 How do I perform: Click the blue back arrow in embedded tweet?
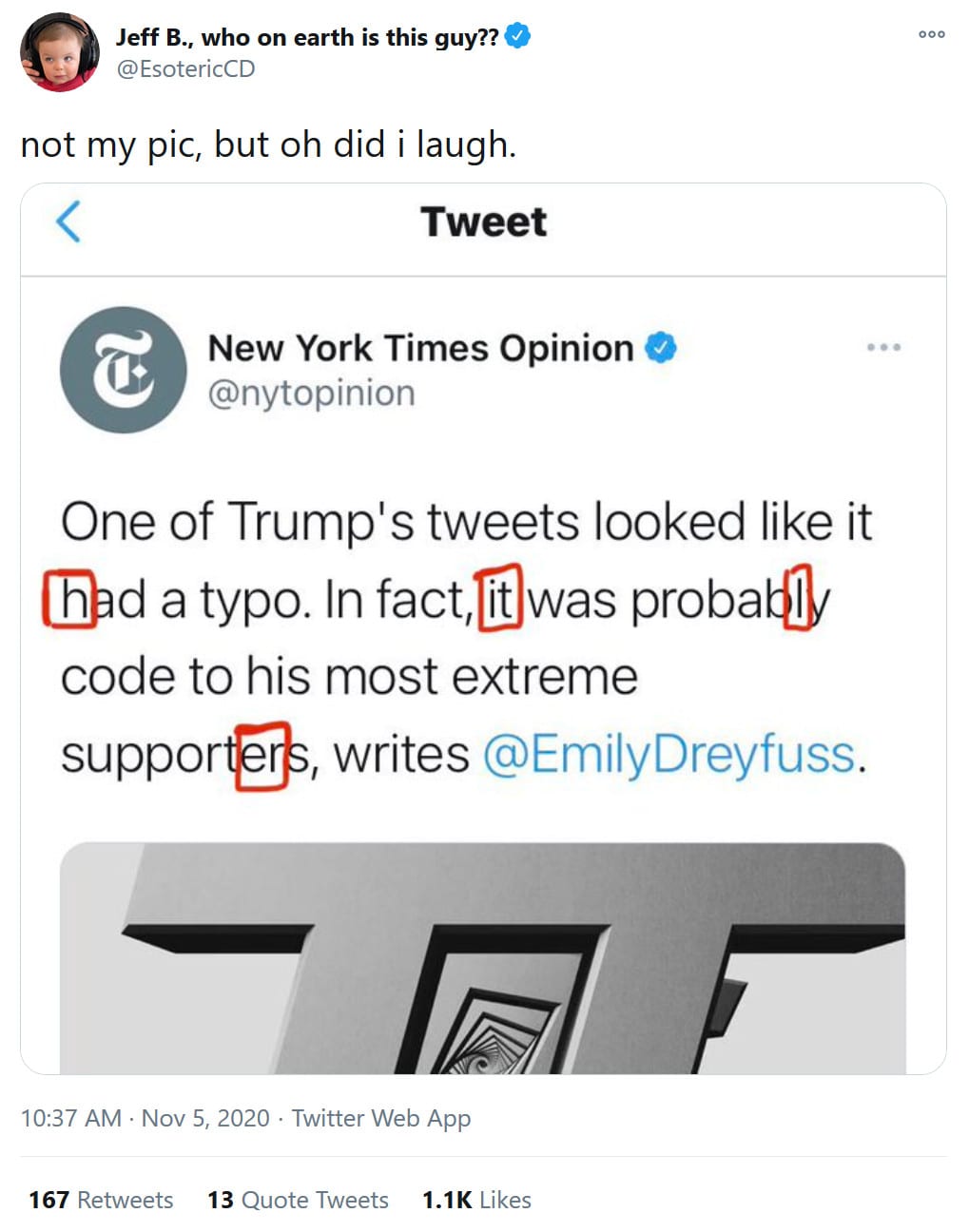[68, 221]
